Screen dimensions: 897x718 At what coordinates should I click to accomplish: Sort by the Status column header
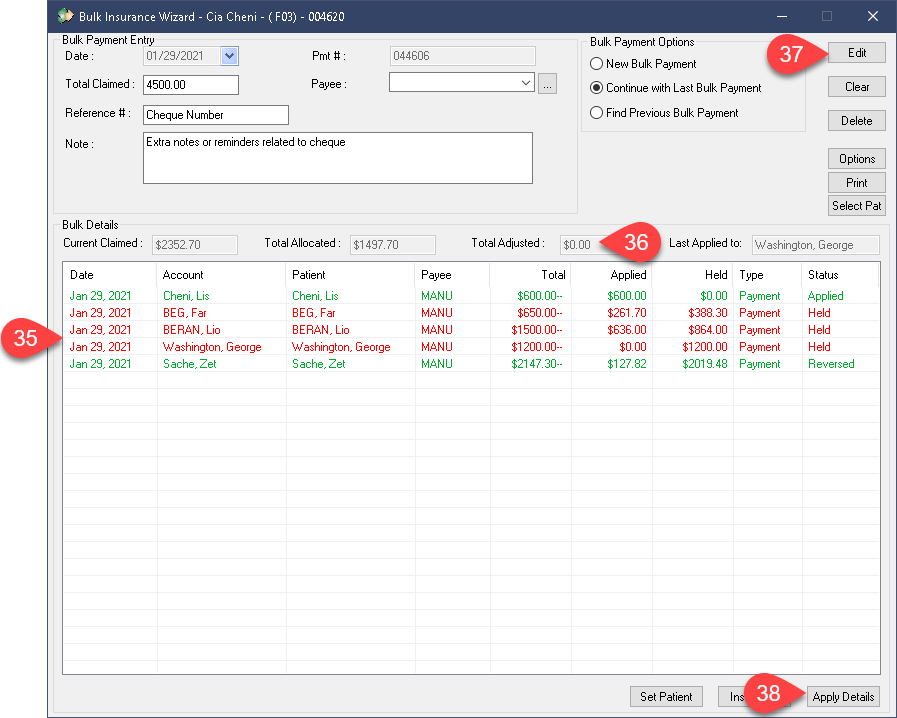pos(840,275)
